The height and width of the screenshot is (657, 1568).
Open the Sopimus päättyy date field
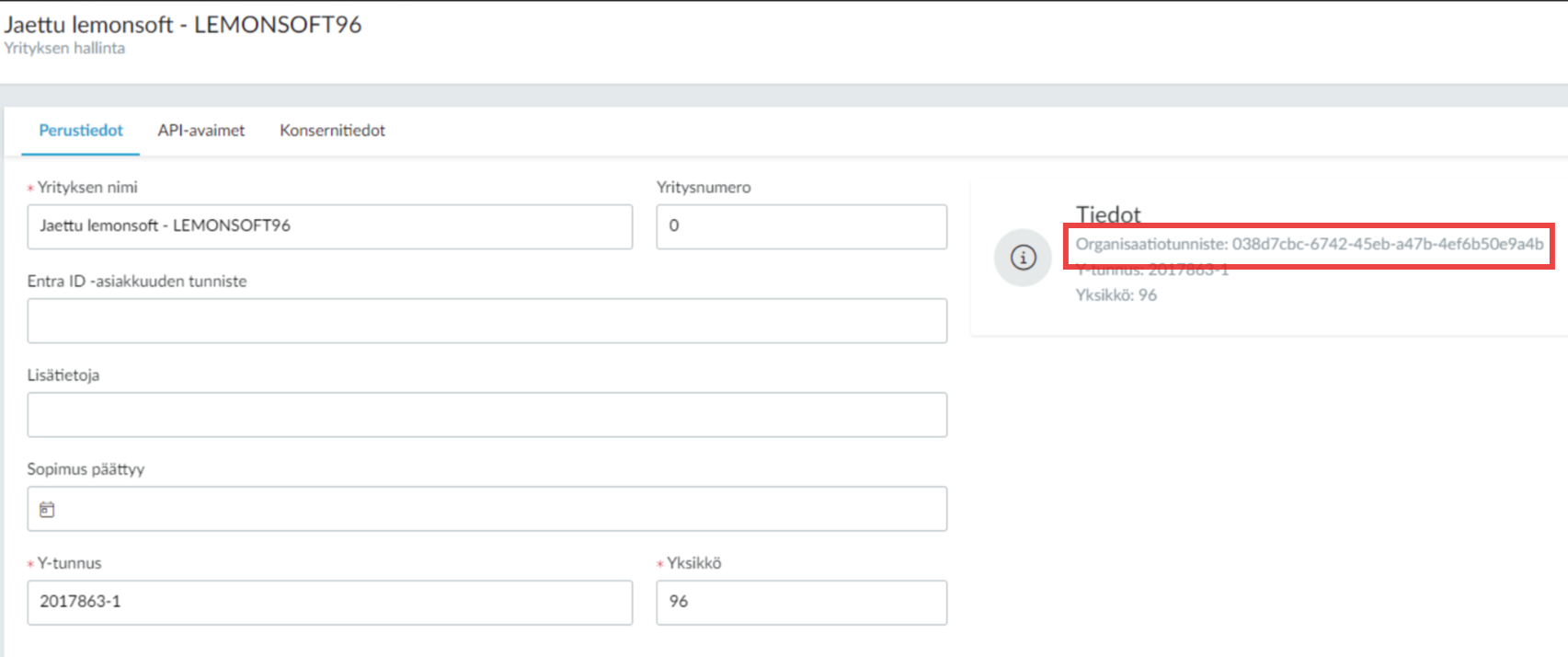[x=497, y=509]
